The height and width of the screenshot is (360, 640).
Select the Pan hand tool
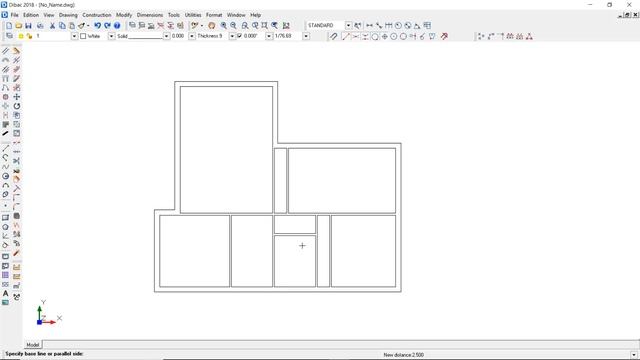click(211, 25)
